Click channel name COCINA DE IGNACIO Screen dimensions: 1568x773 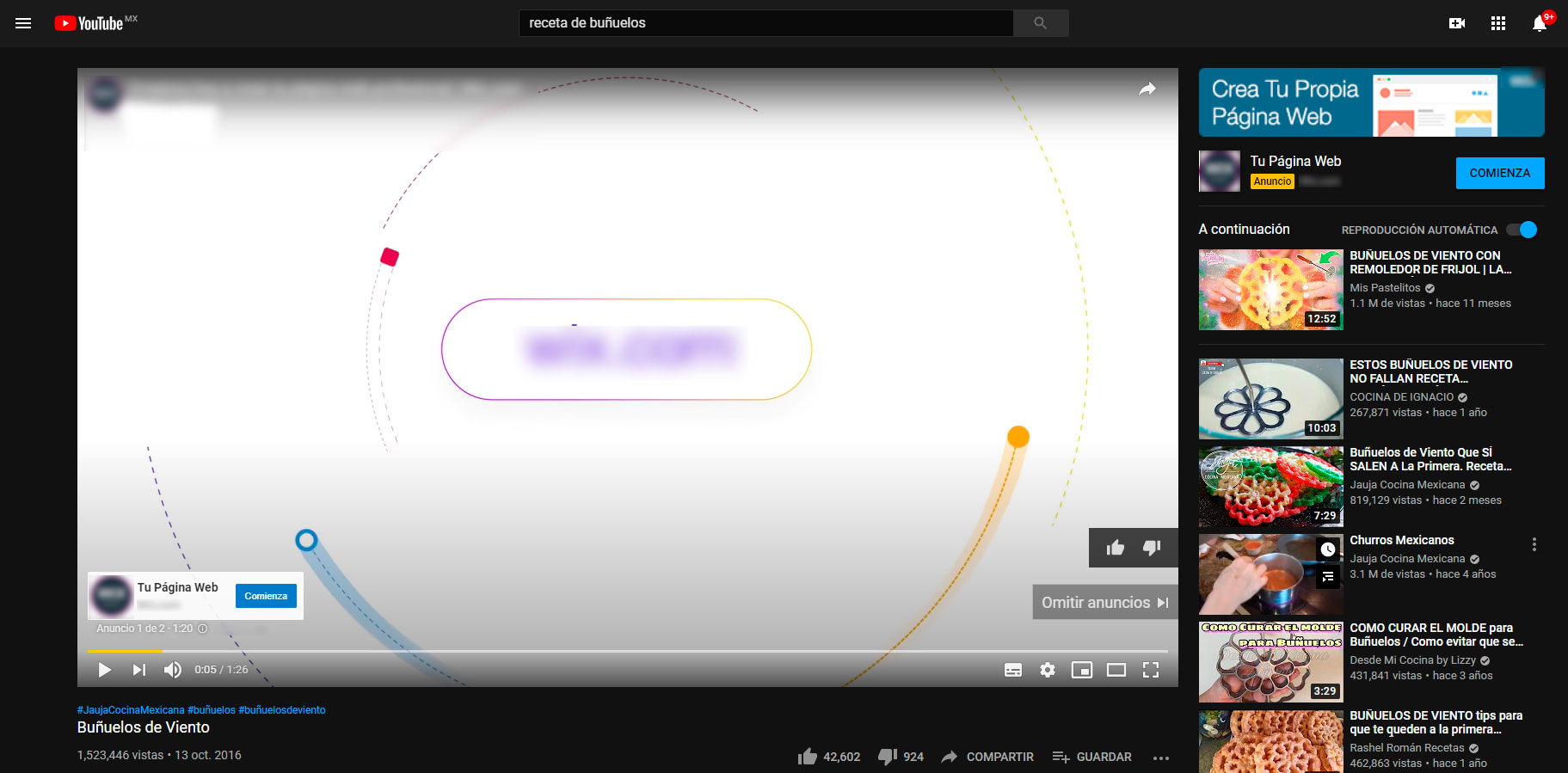(x=1402, y=397)
